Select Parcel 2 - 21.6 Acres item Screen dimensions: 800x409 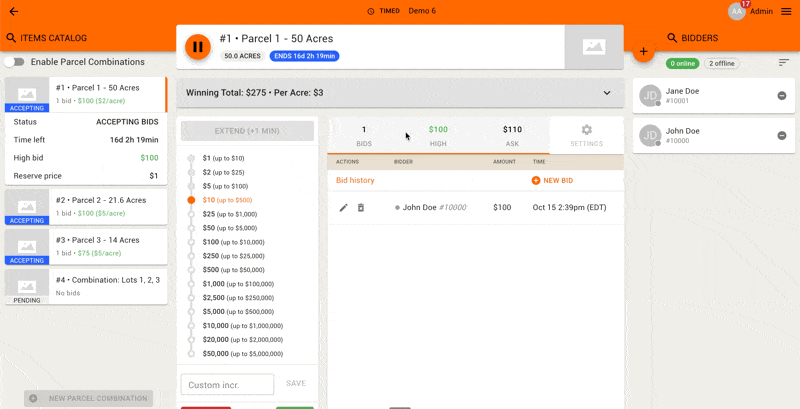[x=84, y=206]
